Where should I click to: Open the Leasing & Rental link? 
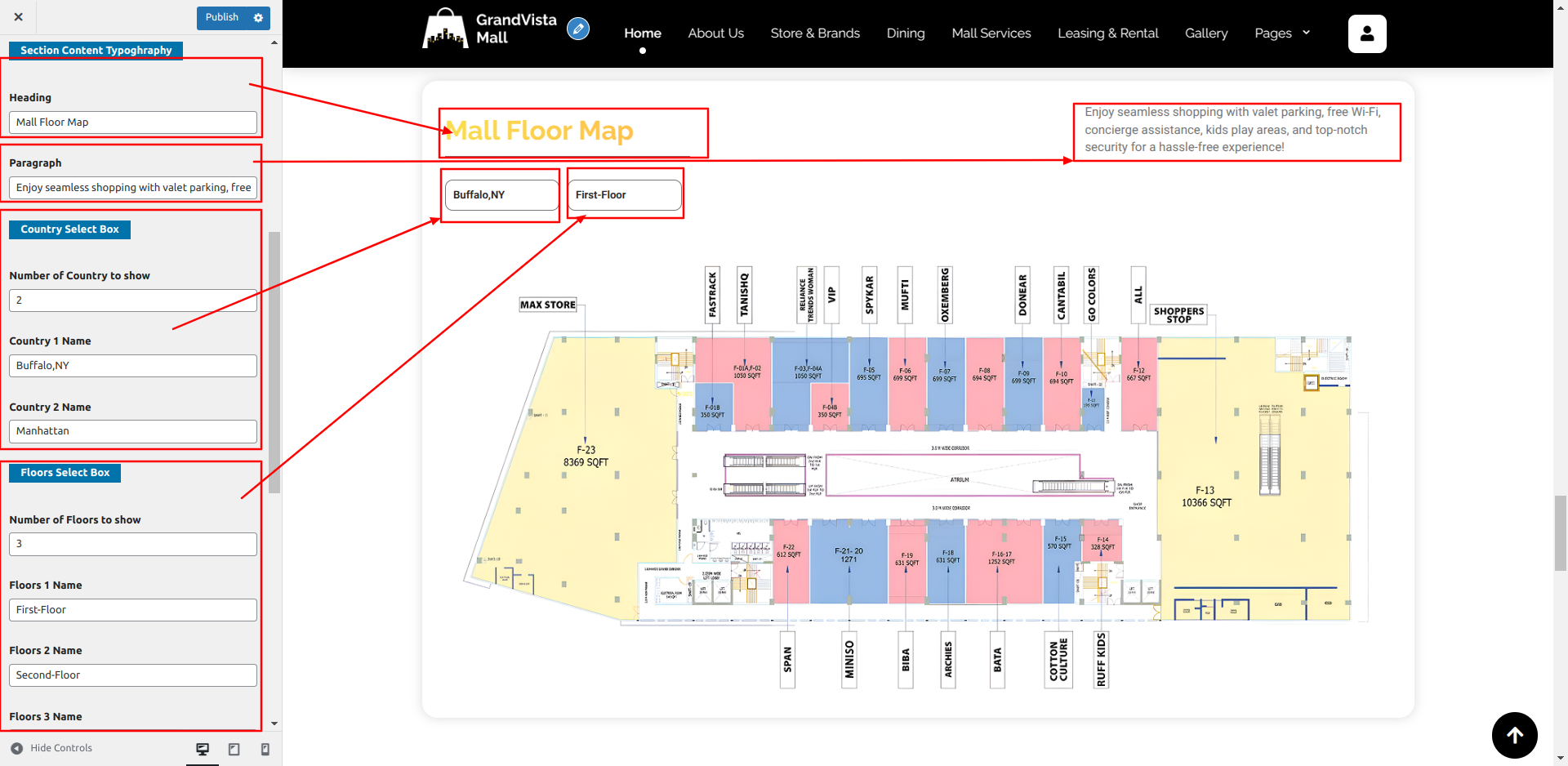coord(1107,33)
